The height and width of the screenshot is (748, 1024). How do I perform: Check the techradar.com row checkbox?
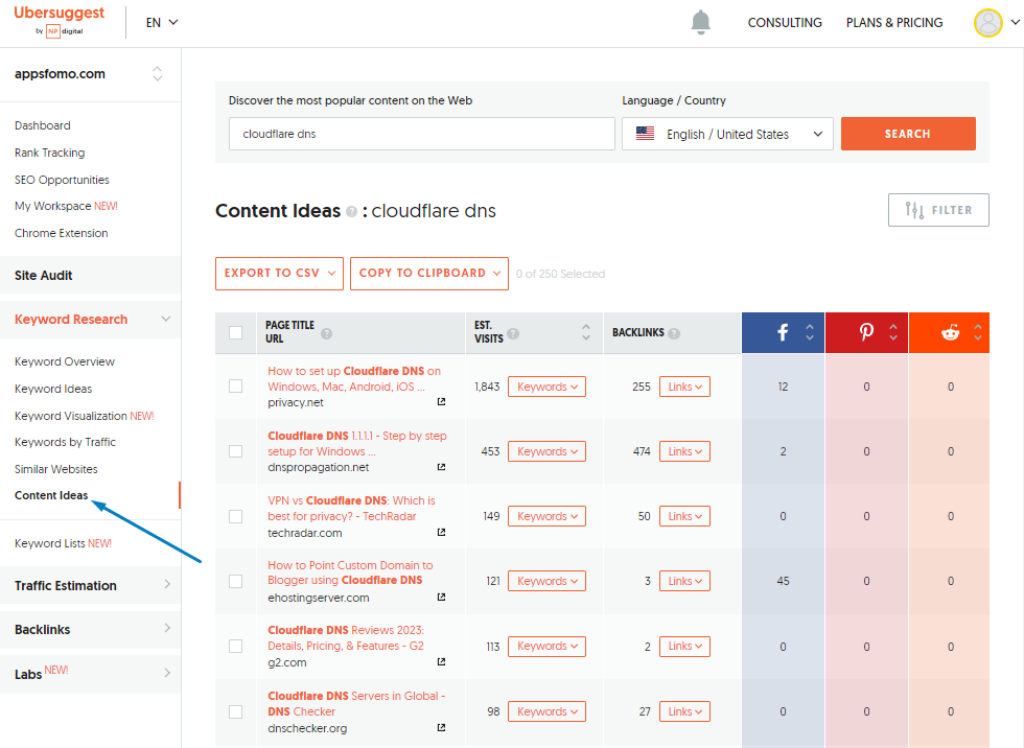pyautogui.click(x=236, y=516)
